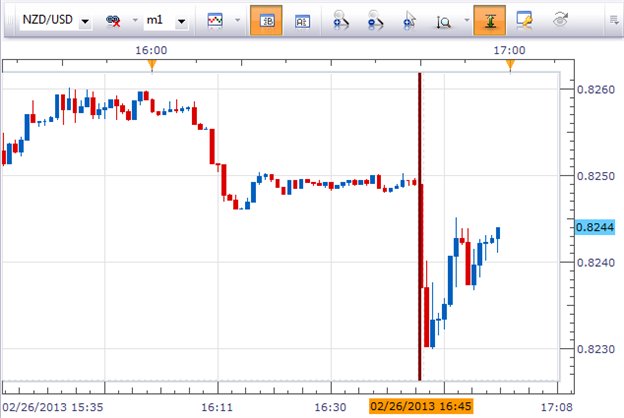Viewport: 624px width, 418px height.
Task: Expand the arrow beside vertical zoom icon
Action: click(x=466, y=20)
